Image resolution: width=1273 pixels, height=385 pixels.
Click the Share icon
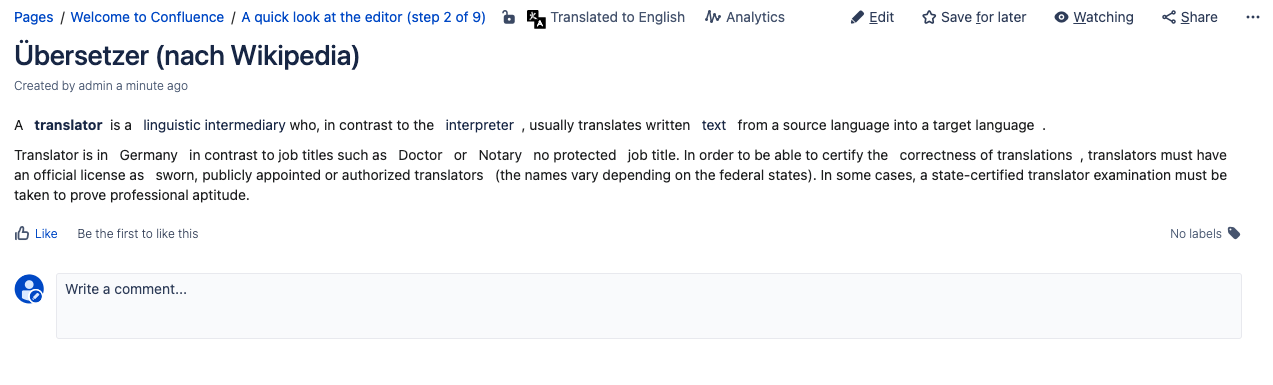pyautogui.click(x=1169, y=17)
